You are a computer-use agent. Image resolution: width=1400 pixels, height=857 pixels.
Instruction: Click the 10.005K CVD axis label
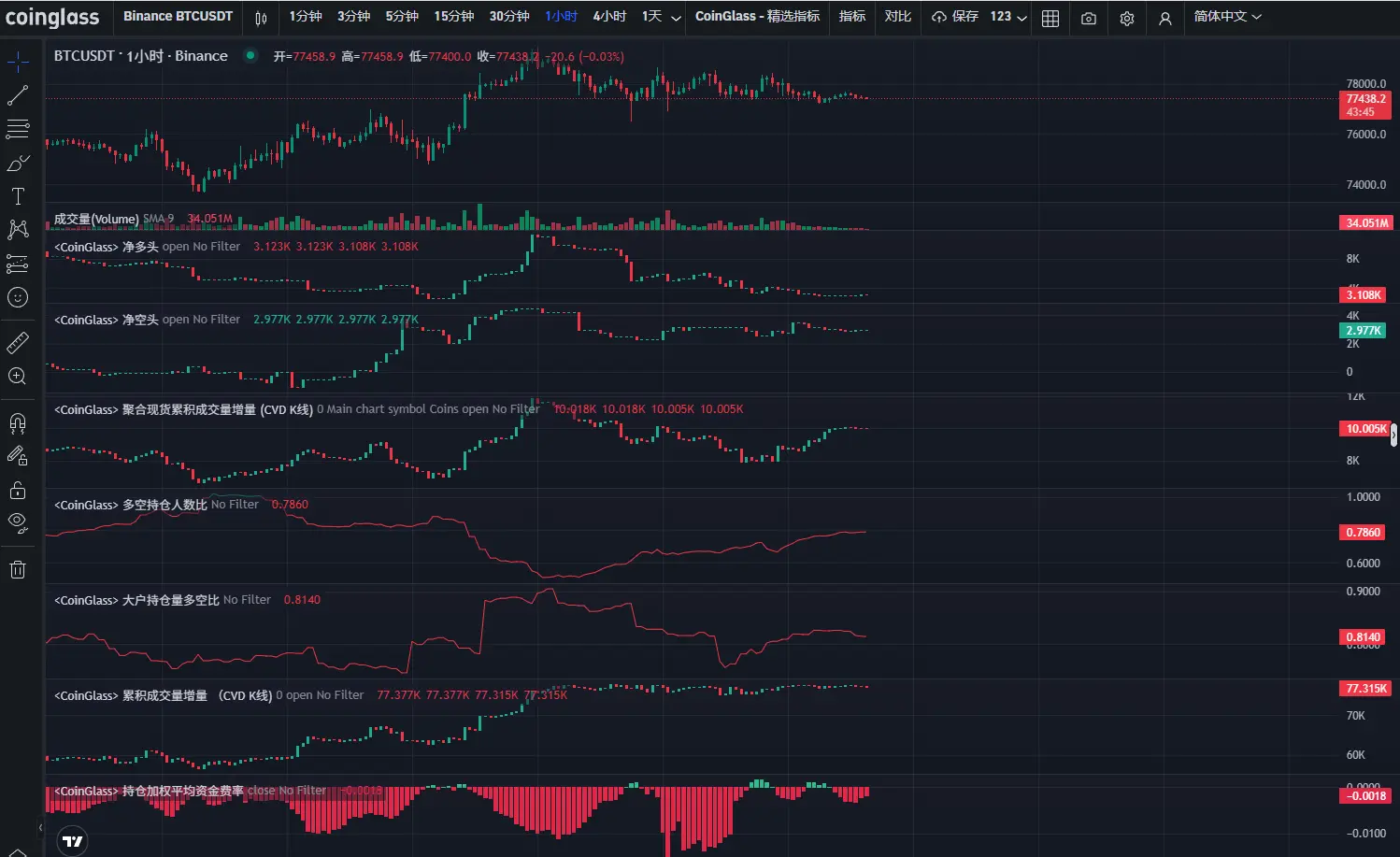(x=1365, y=429)
